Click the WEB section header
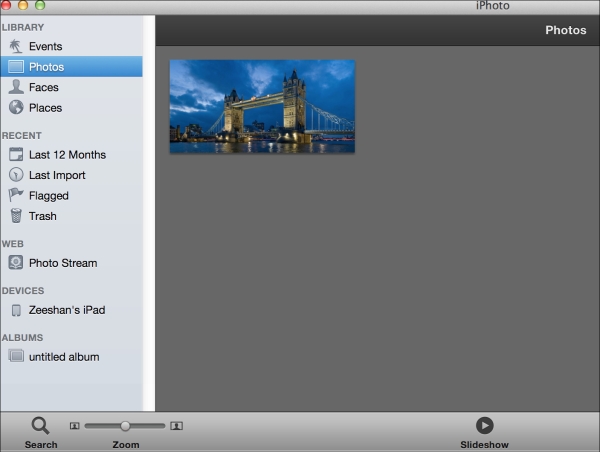600x452 pixels. point(13,244)
